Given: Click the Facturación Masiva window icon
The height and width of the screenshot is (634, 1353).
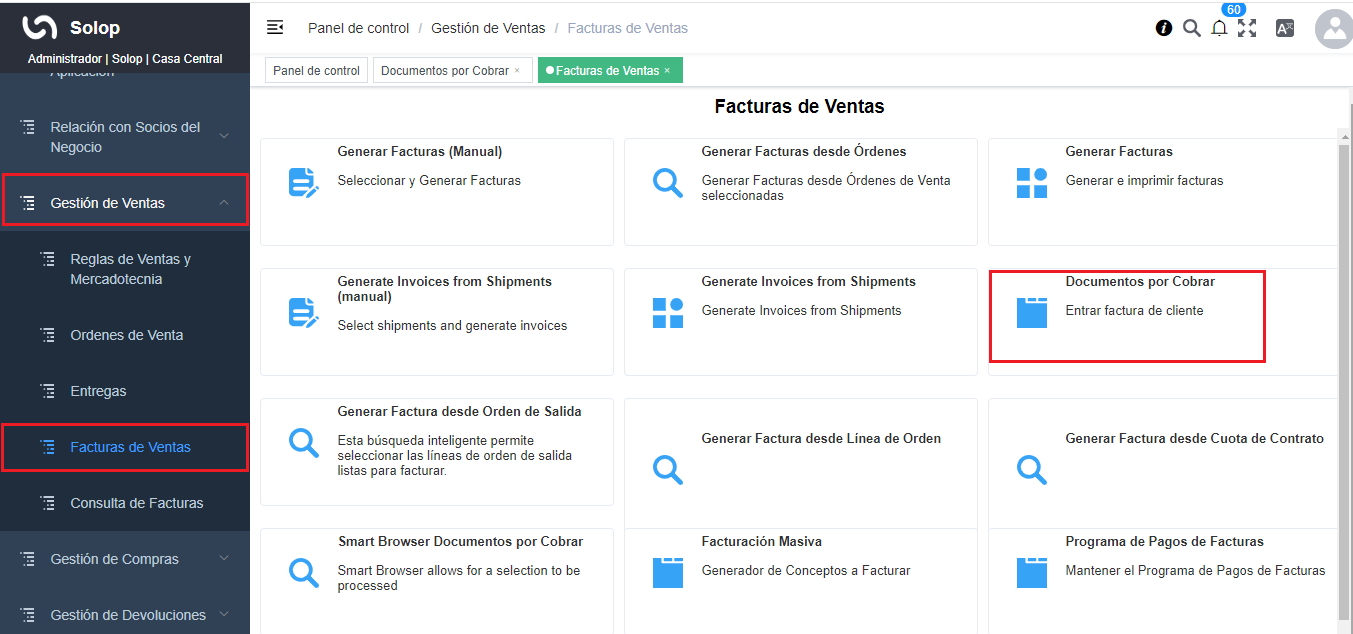Looking at the screenshot, I should 667,572.
